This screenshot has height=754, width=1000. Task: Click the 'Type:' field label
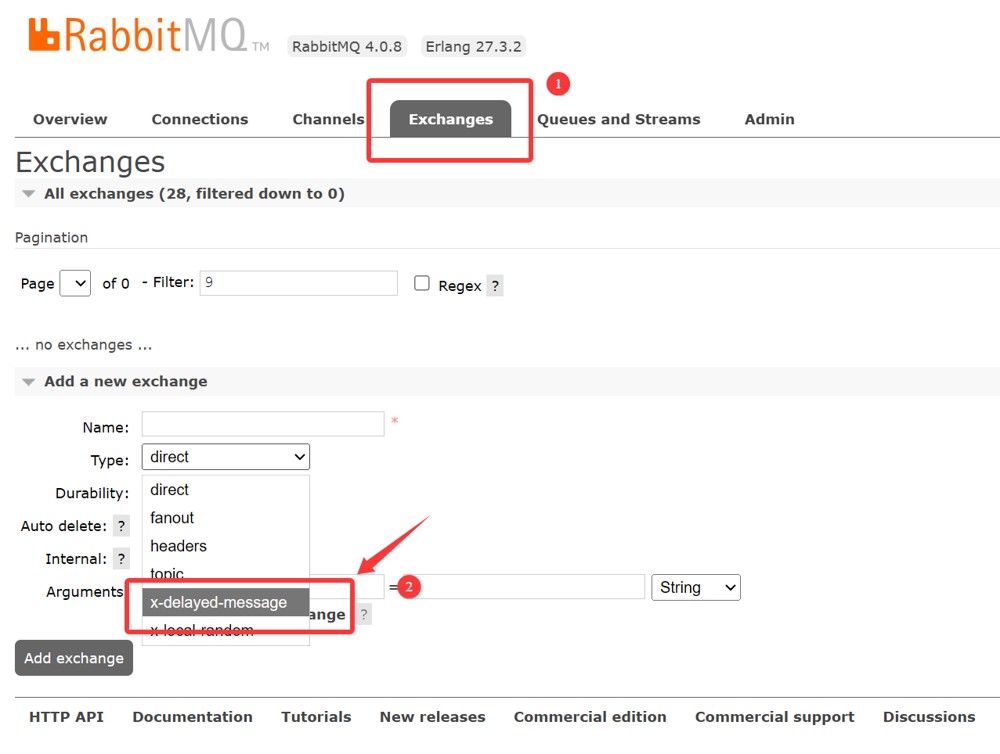(110, 461)
